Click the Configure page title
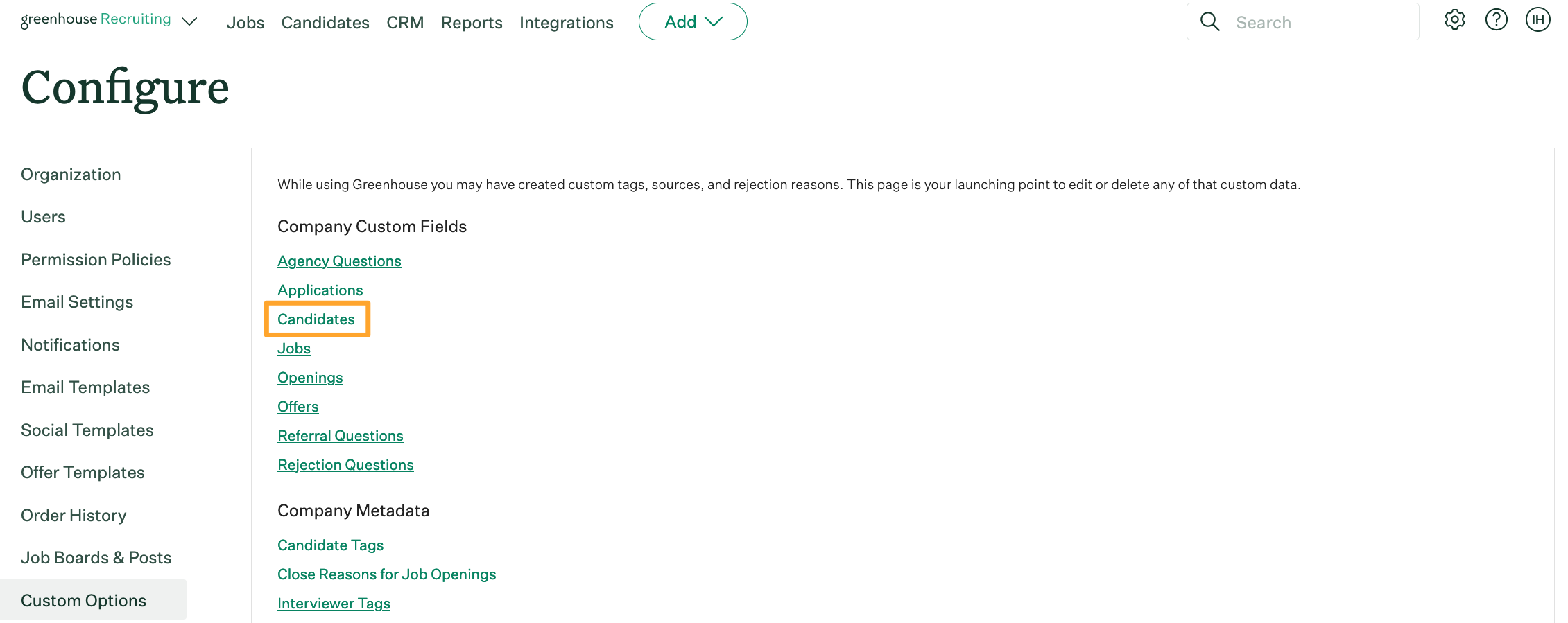The height and width of the screenshot is (623, 1568). click(126, 88)
